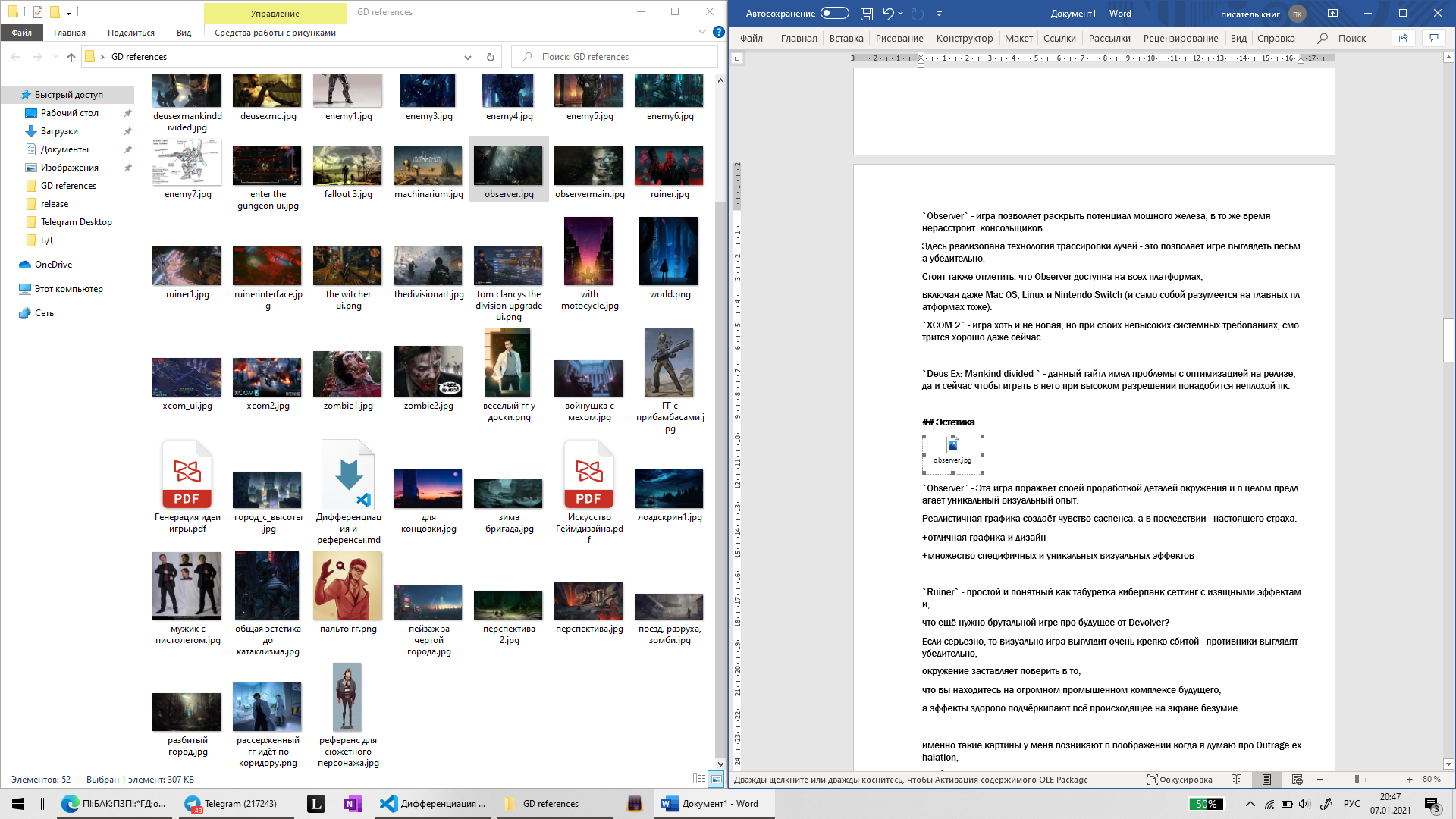The image size is (1456, 819).
Task: Open Explorer help question mark icon
Action: tap(719, 32)
